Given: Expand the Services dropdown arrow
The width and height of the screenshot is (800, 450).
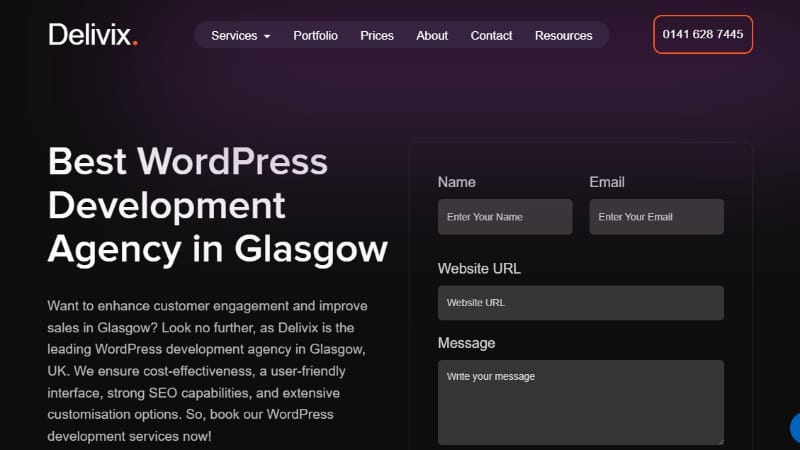Looking at the screenshot, I should click(x=267, y=36).
